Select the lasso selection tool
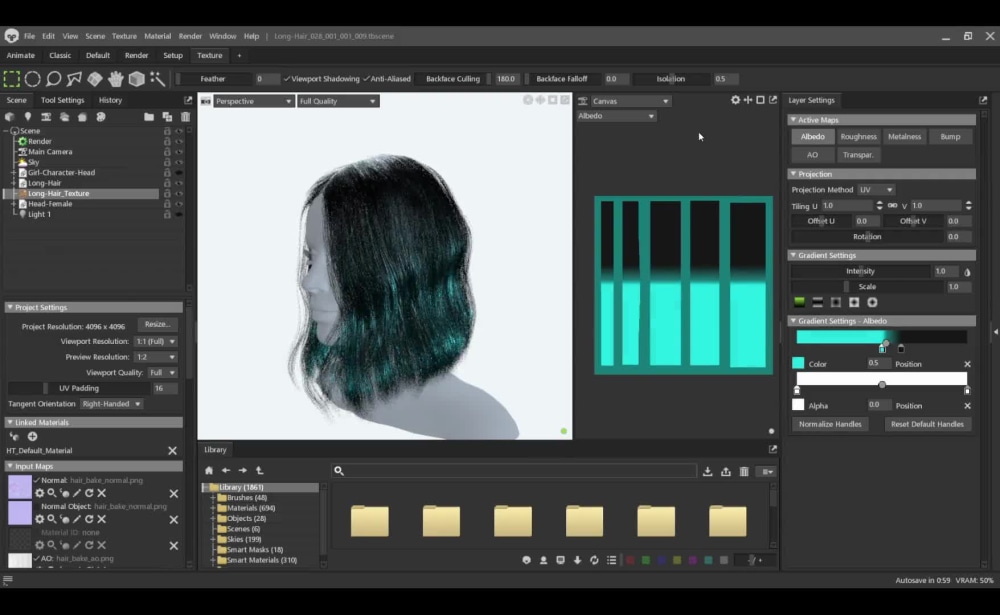Image resolution: width=1000 pixels, height=615 pixels. click(x=53, y=78)
